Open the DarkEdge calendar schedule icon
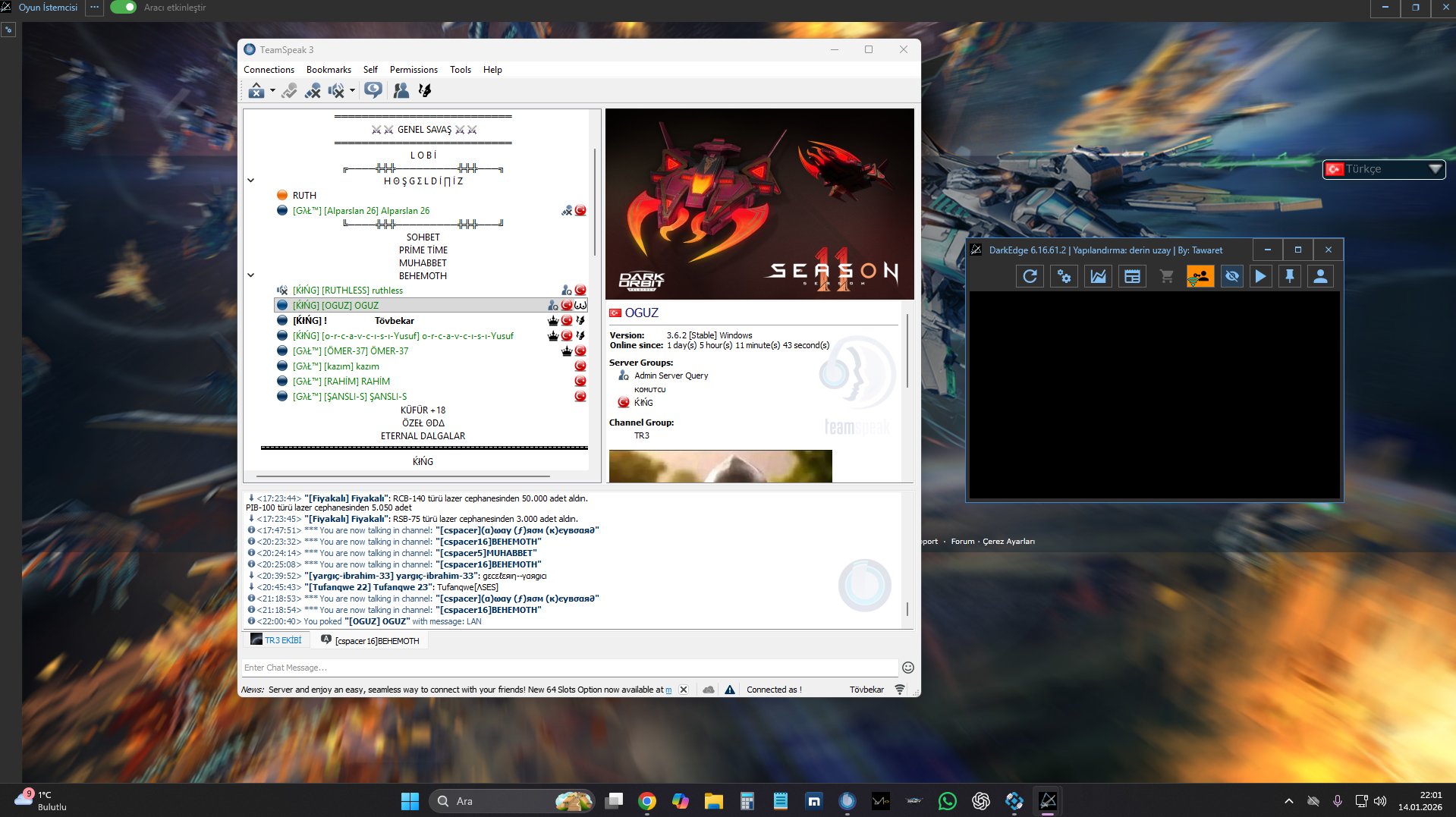The width and height of the screenshot is (1456, 817). coord(1132,276)
